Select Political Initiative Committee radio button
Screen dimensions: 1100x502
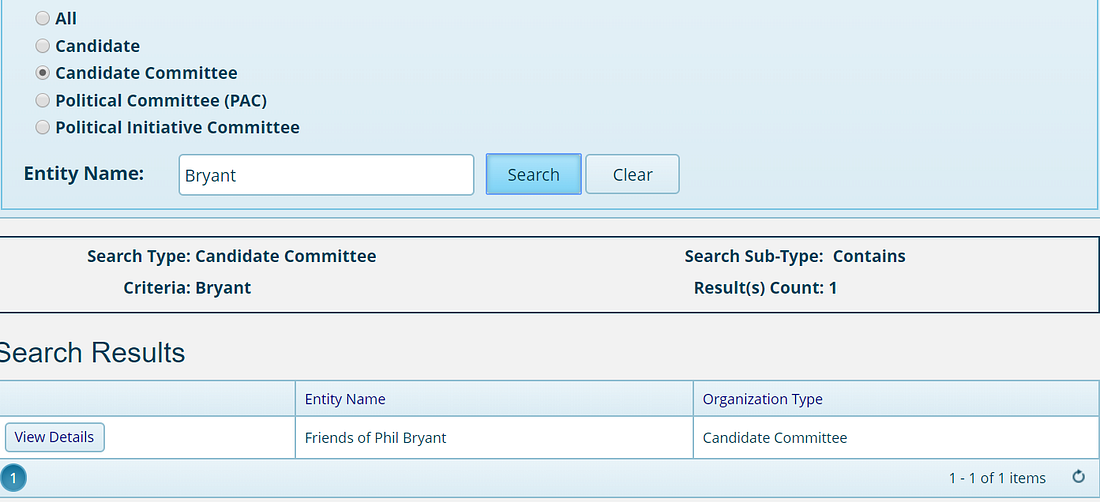[x=43, y=128]
